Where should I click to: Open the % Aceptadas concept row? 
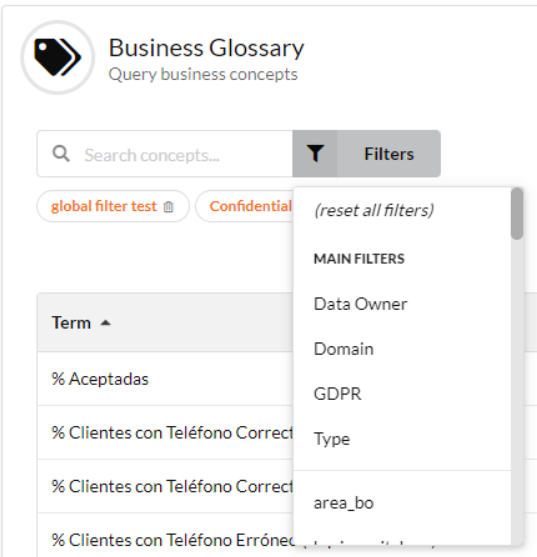point(165,379)
